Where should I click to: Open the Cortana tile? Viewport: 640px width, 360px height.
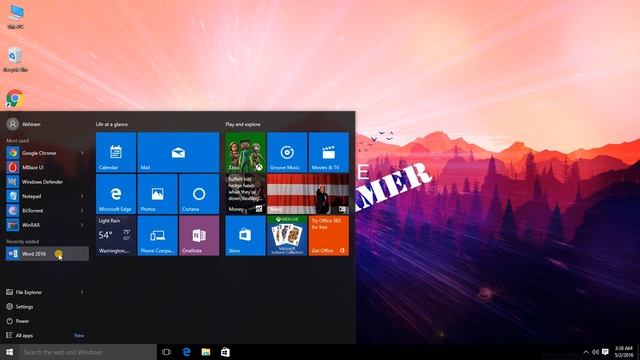point(199,194)
